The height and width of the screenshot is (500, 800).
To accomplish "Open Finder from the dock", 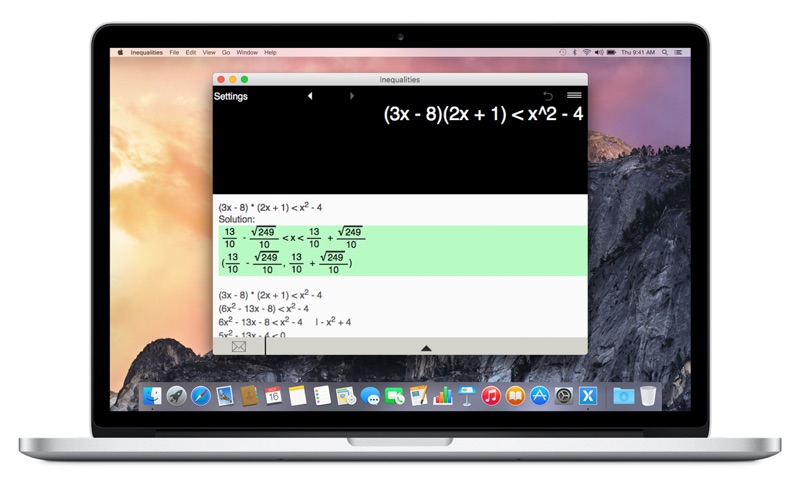I will tap(152, 396).
